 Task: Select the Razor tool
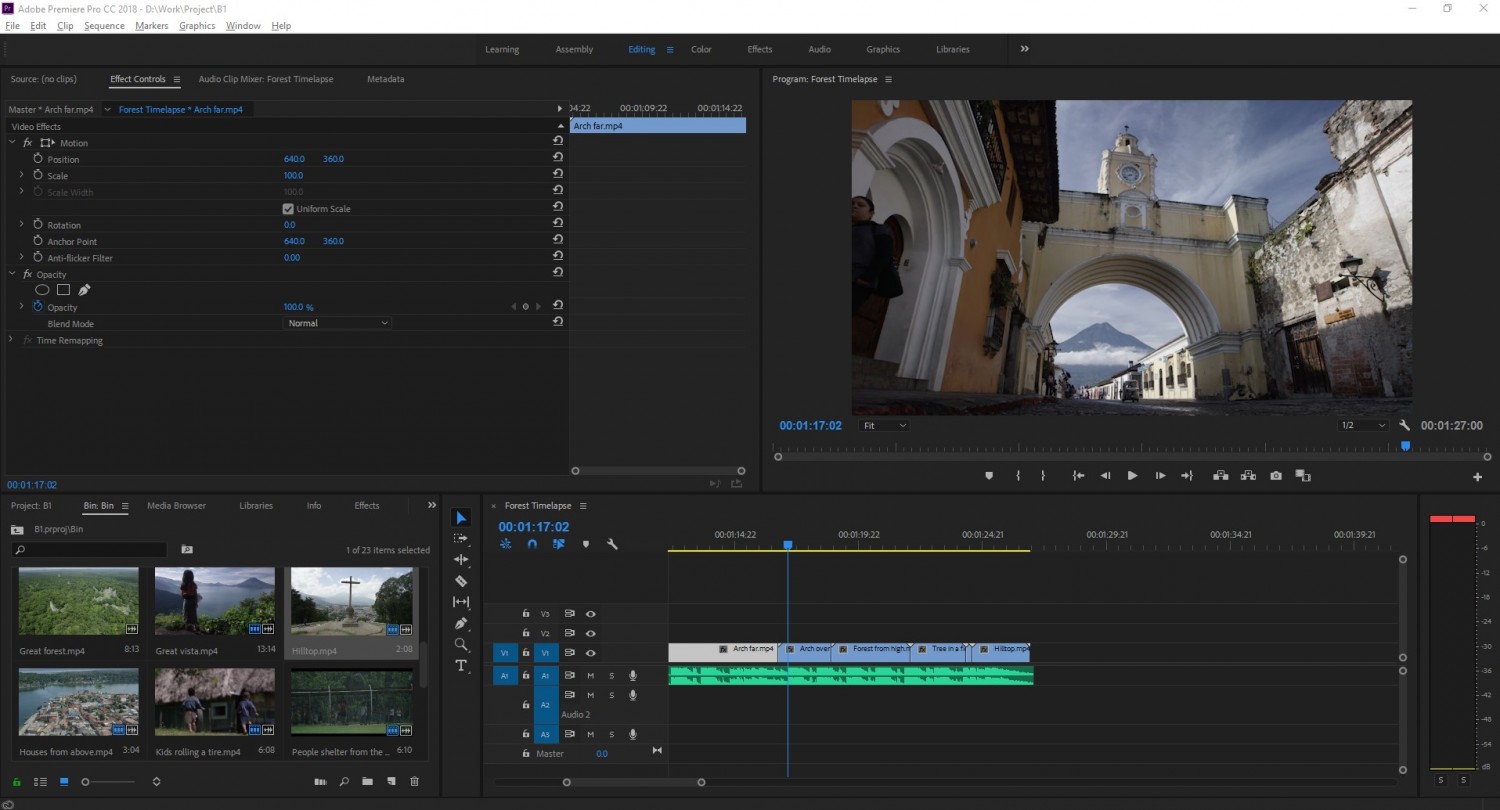pos(461,581)
